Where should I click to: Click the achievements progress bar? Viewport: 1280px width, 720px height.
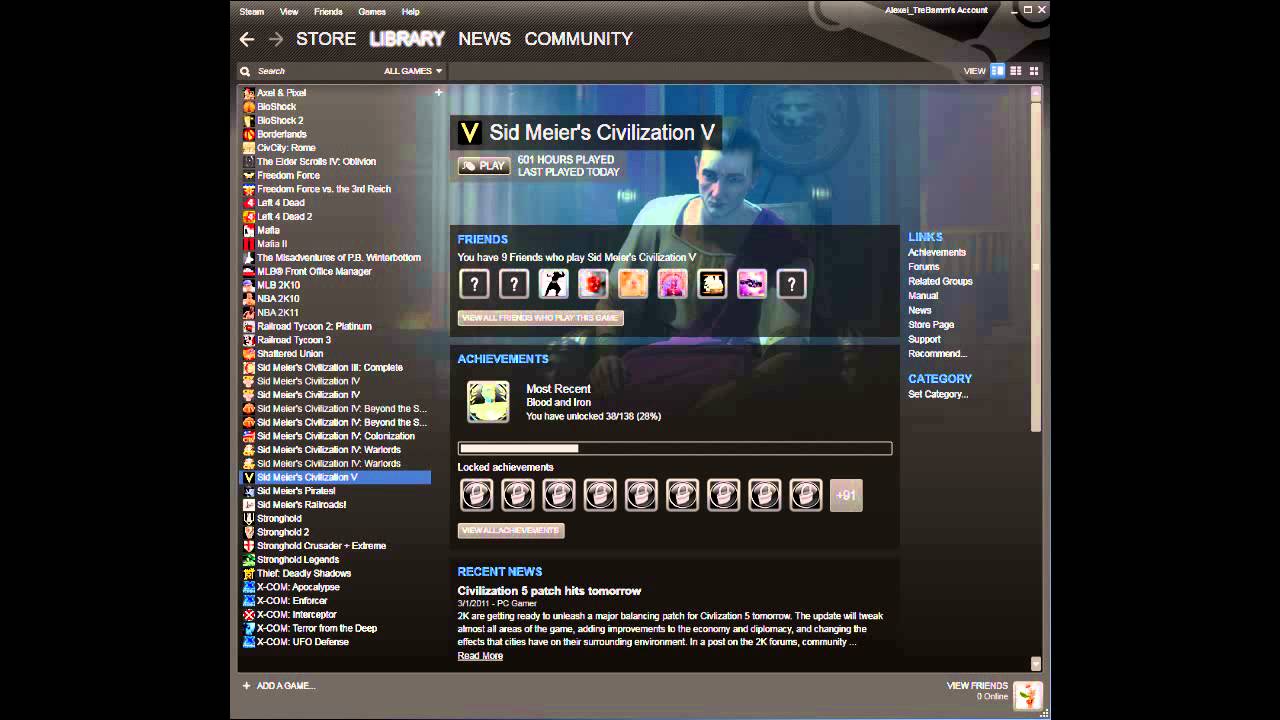675,449
